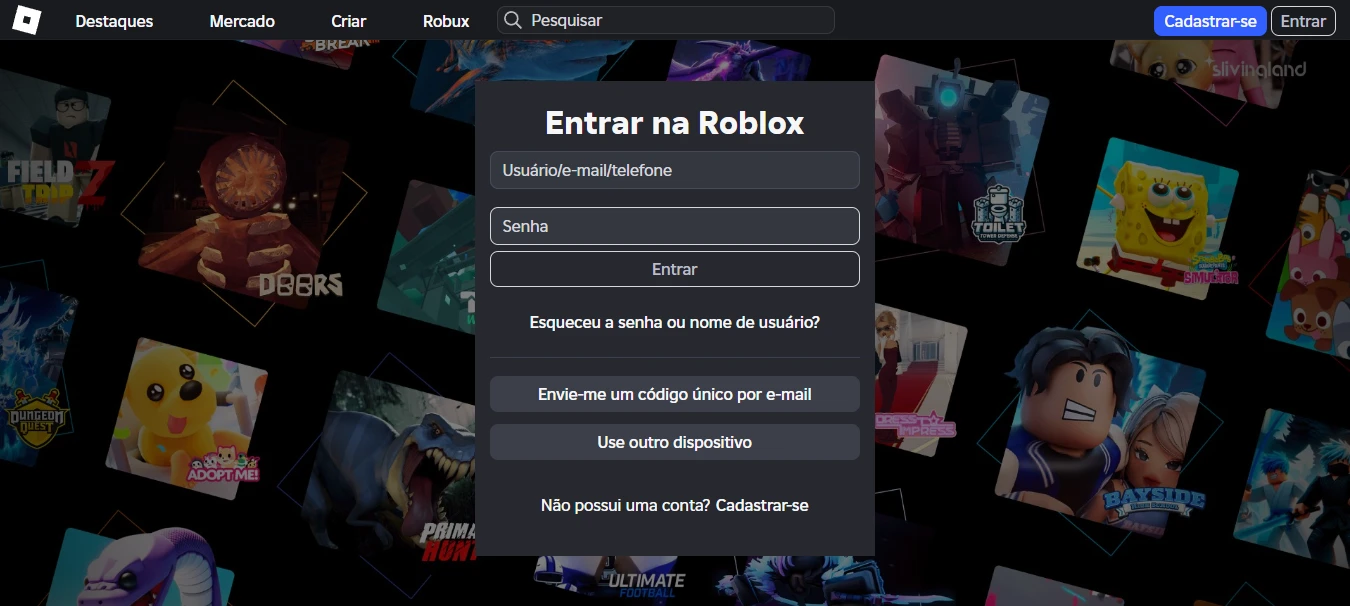Open the Mercado section
Screen dimensions: 1350x606
[x=241, y=20]
